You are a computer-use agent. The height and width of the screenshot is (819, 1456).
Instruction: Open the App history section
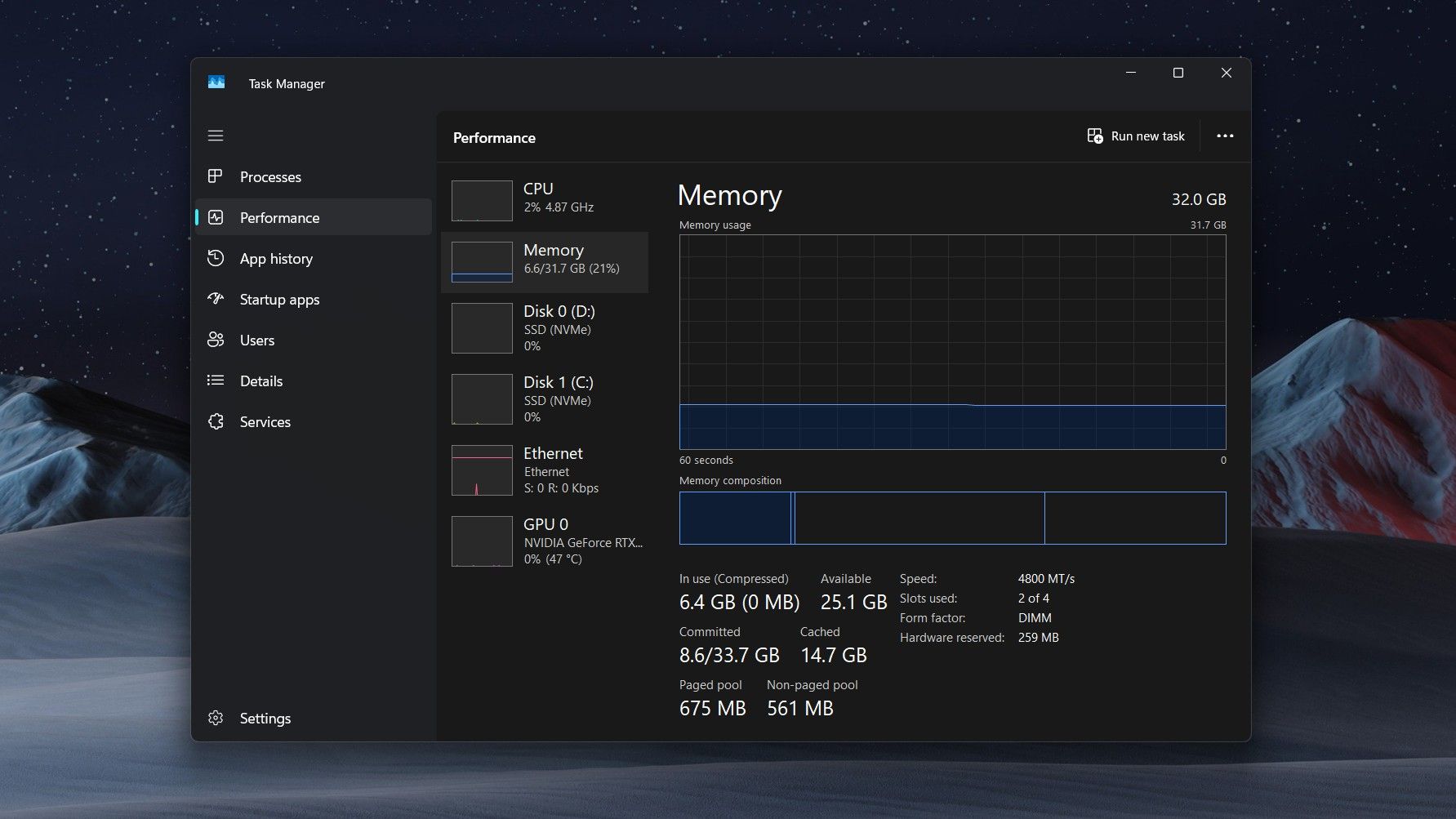tap(275, 258)
